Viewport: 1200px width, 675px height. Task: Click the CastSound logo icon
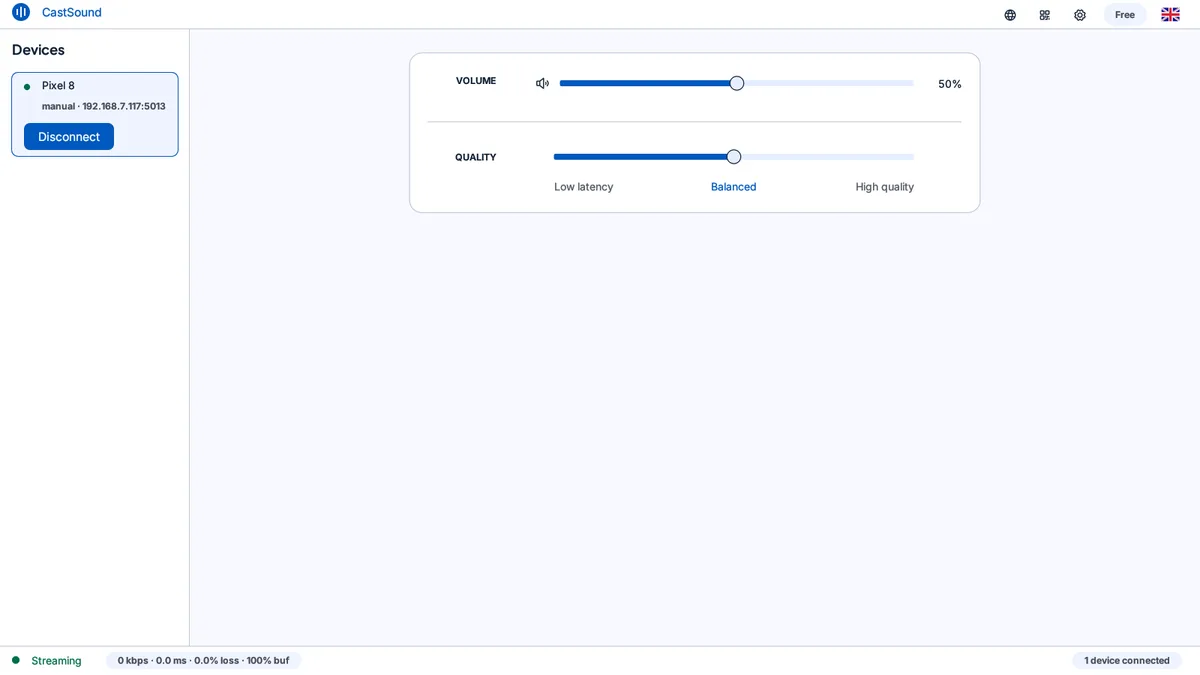tap(21, 13)
